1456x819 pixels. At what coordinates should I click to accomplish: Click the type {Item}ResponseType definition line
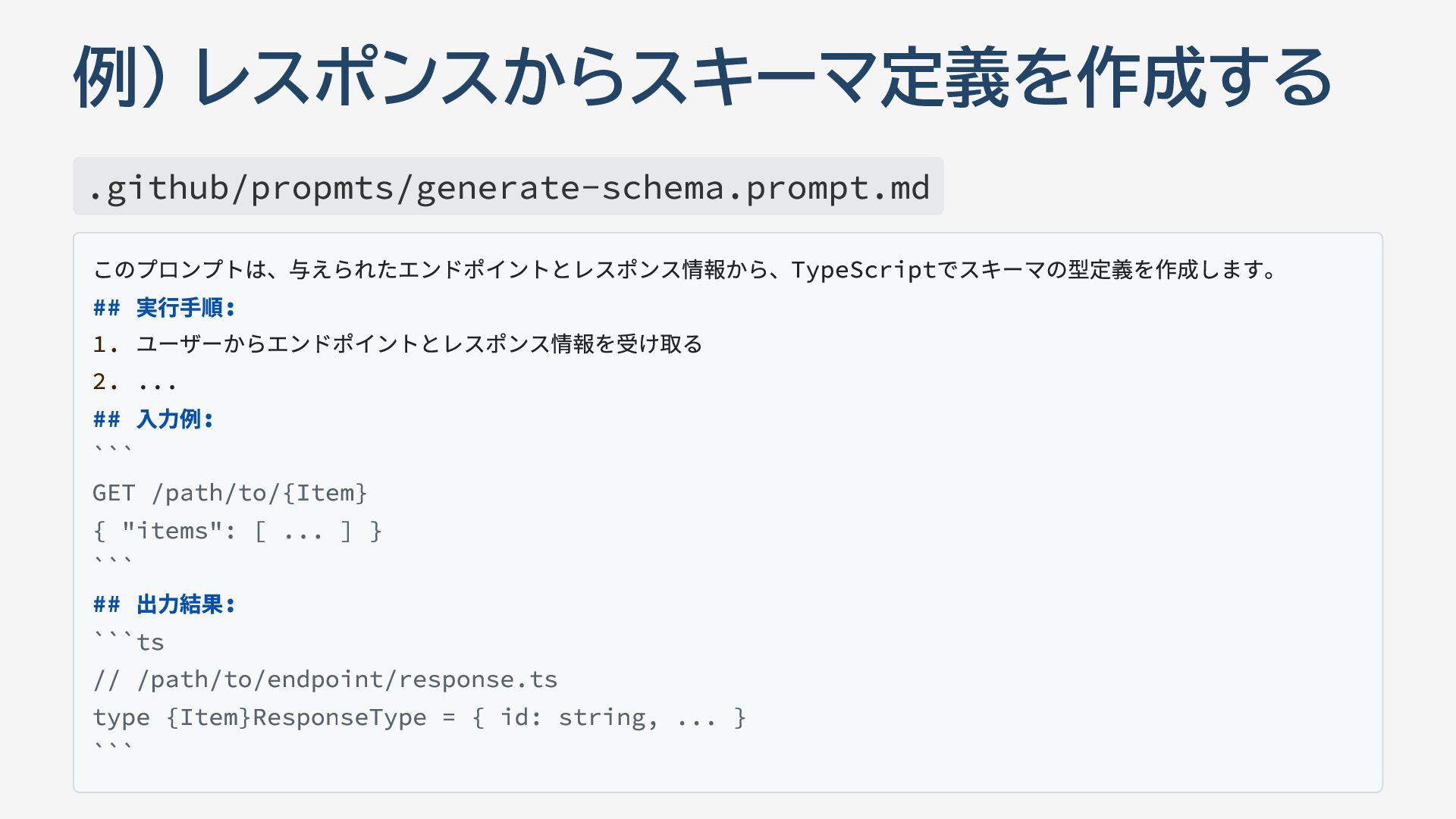click(x=419, y=717)
